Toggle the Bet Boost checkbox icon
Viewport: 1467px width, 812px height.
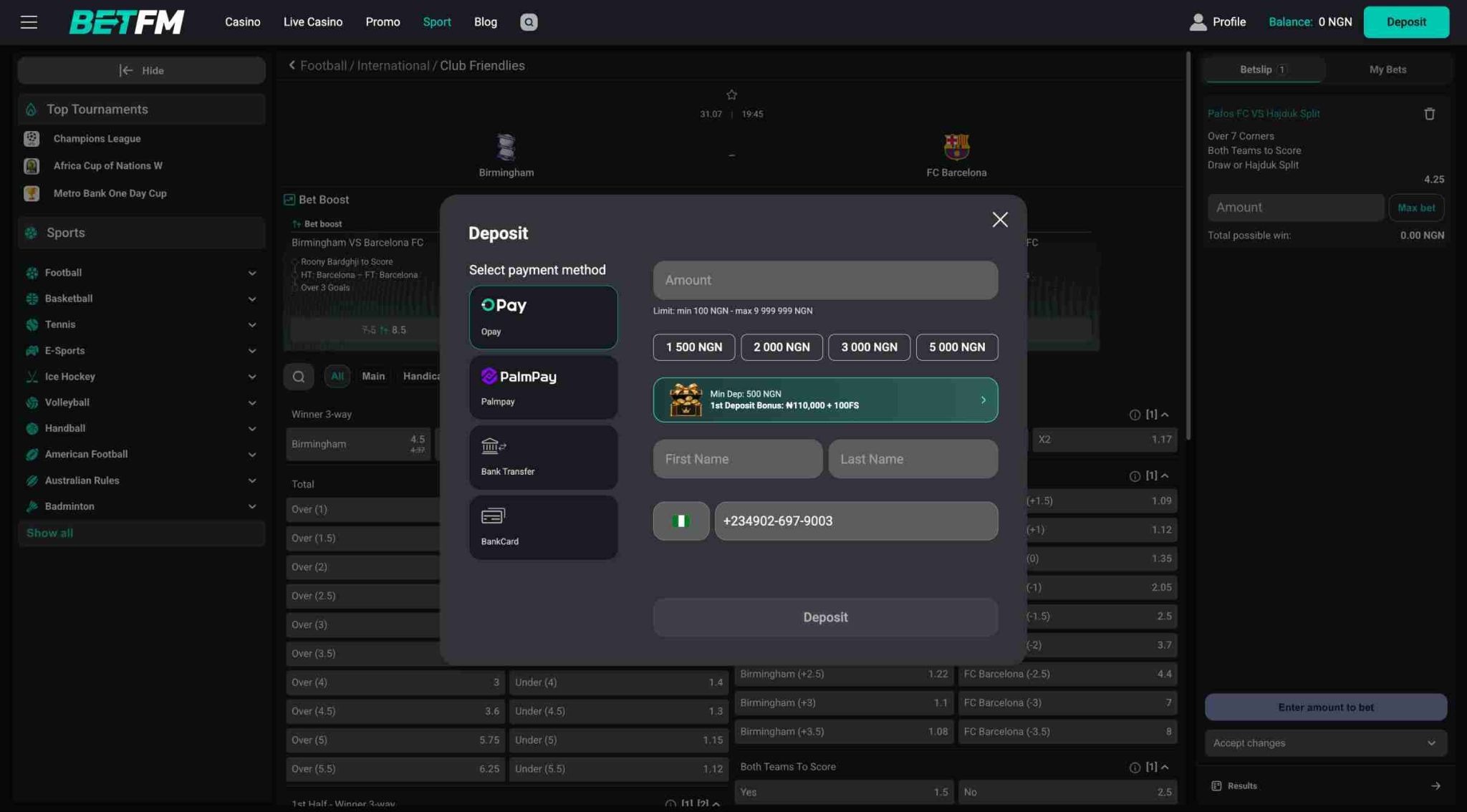[x=289, y=200]
